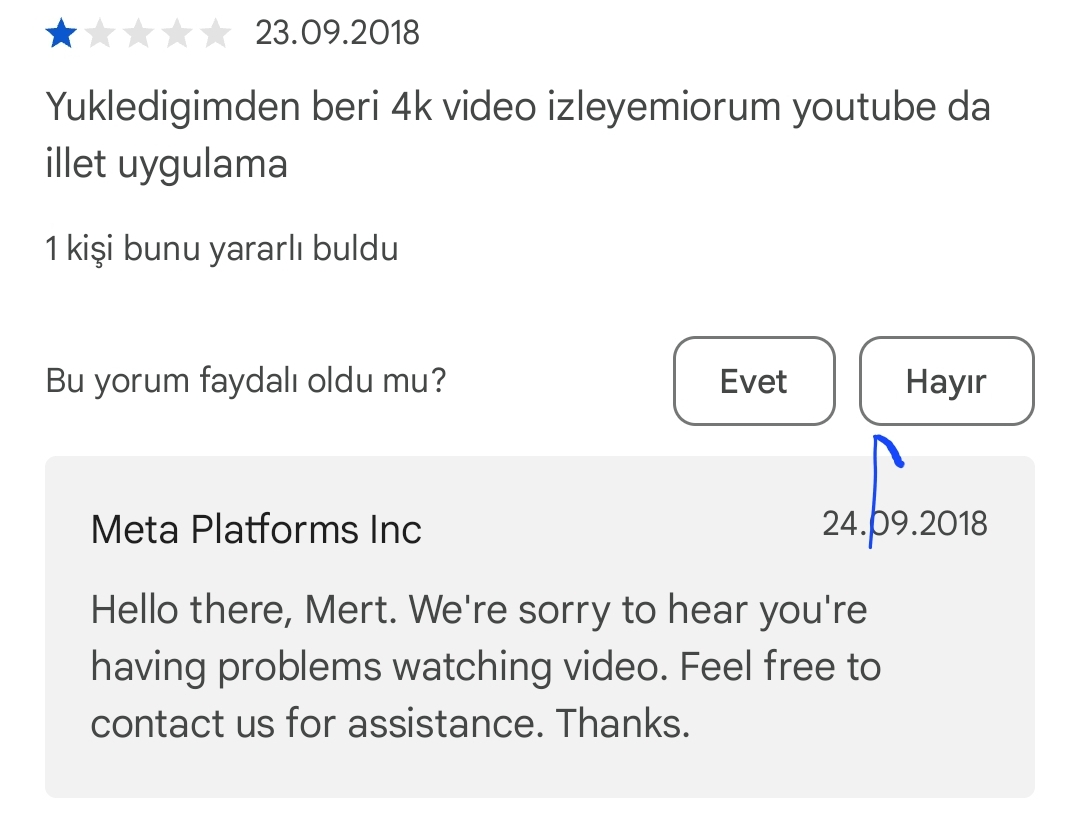
Task: Click the filled blue first star
Action: [x=60, y=34]
